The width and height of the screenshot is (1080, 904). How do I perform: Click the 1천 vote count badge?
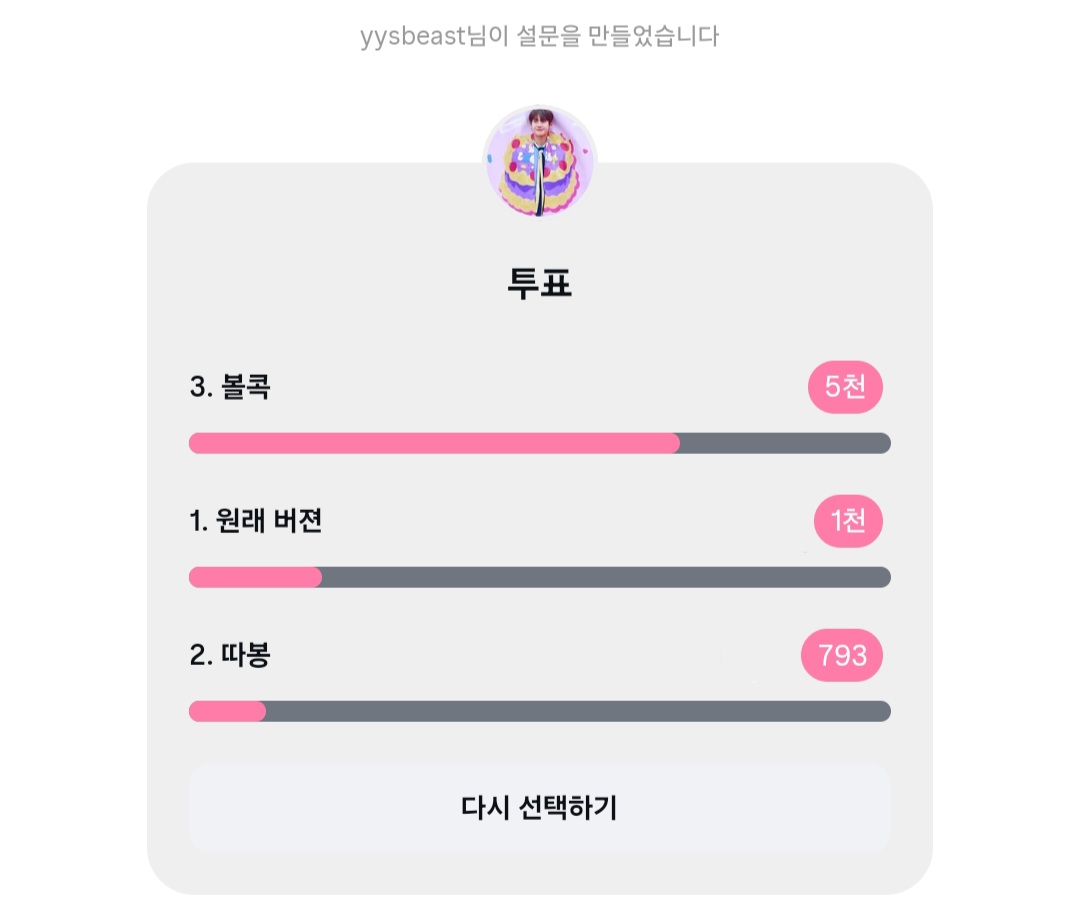click(x=848, y=521)
